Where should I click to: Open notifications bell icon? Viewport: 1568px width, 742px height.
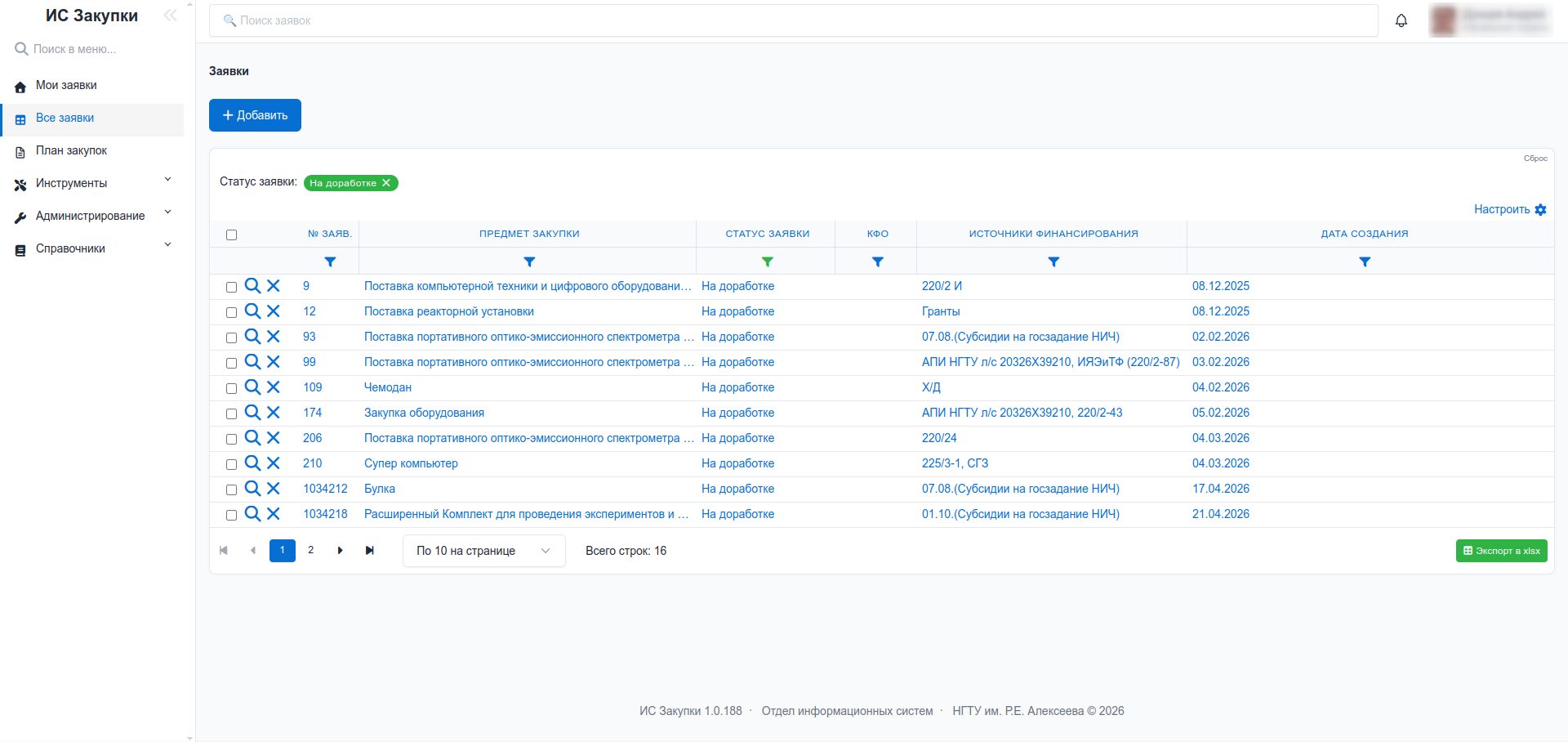point(1401,20)
